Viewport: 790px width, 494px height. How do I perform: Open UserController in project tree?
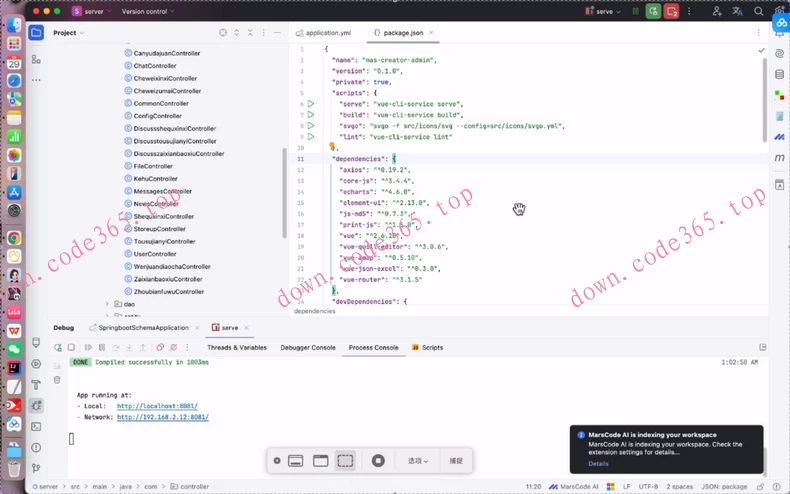coord(155,254)
